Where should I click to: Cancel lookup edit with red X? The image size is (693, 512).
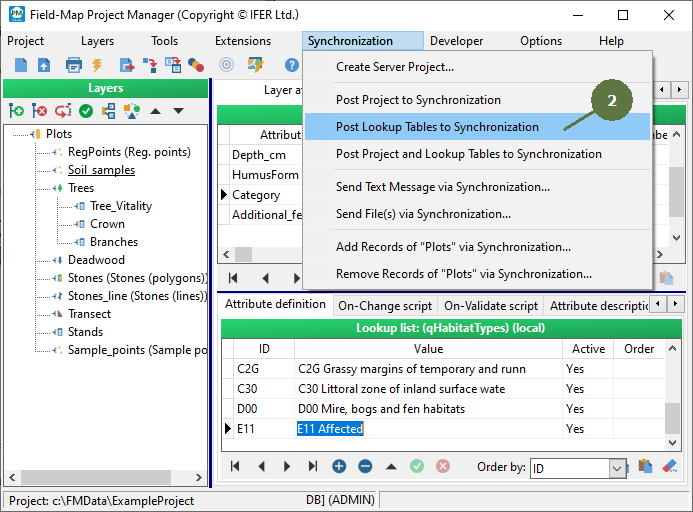point(443,466)
